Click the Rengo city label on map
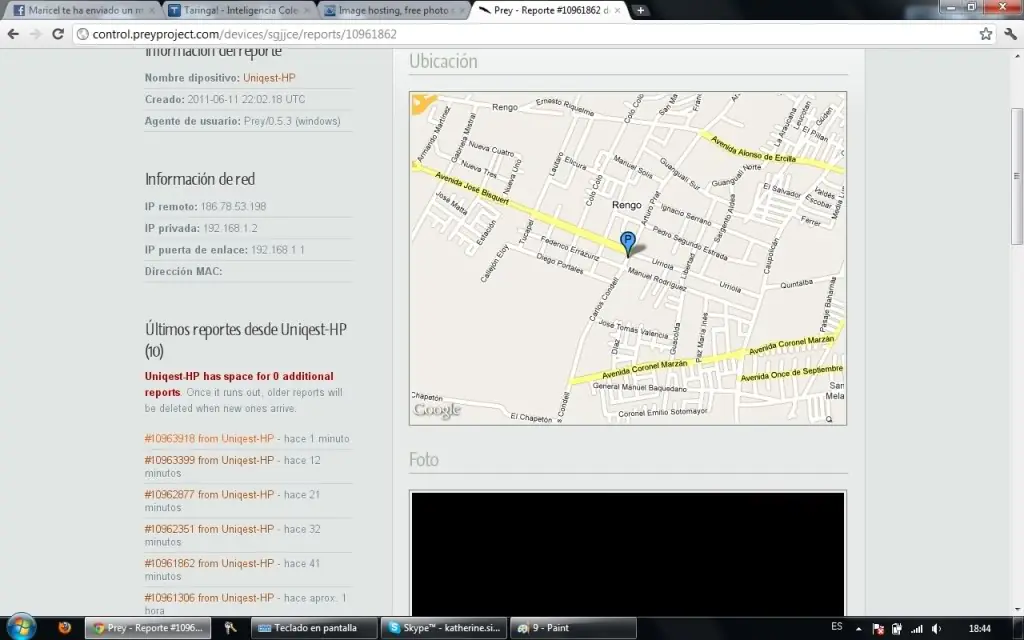Screen dimensions: 1024x640 (626, 205)
